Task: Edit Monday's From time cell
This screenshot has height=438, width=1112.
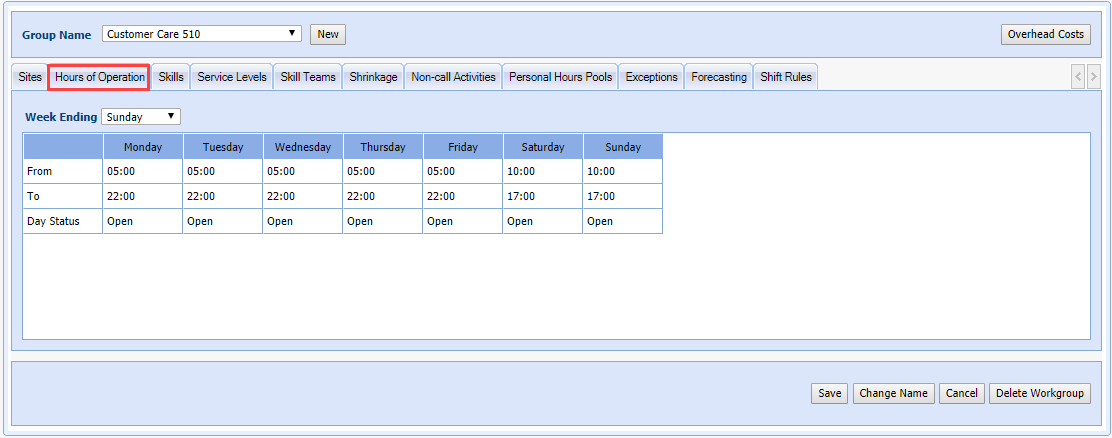Action: (x=142, y=171)
